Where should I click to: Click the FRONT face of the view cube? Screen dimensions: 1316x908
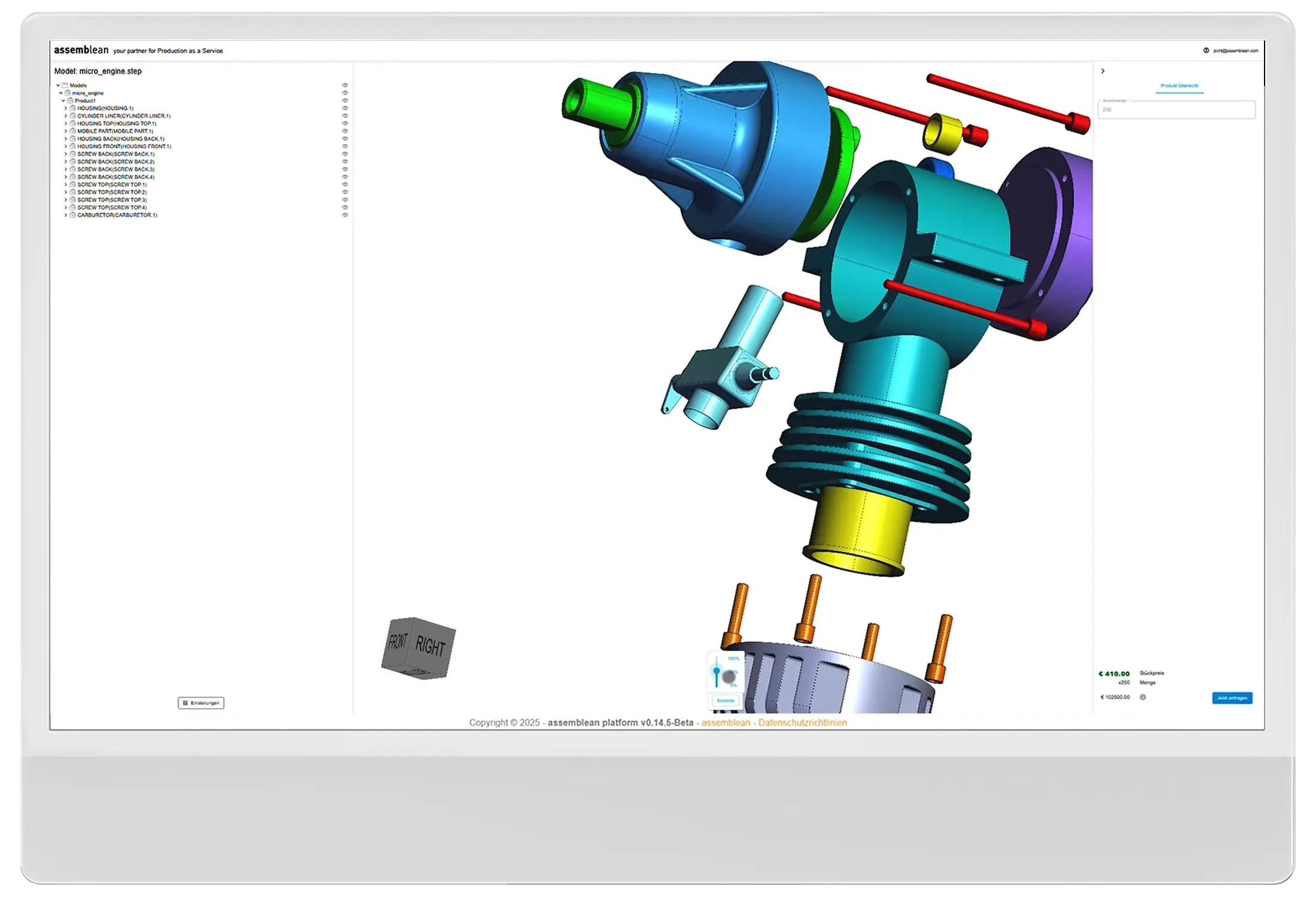(x=398, y=642)
